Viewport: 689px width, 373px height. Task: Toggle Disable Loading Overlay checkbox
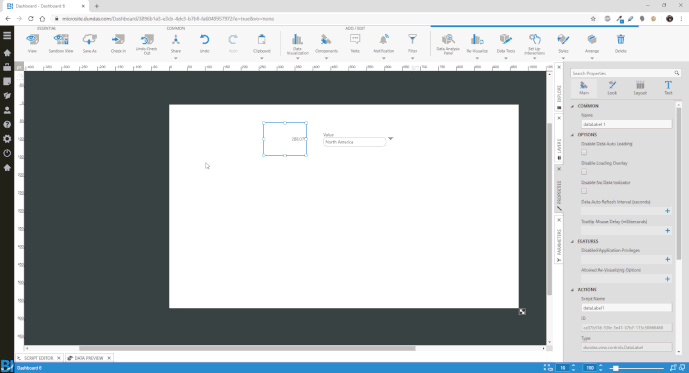(584, 172)
